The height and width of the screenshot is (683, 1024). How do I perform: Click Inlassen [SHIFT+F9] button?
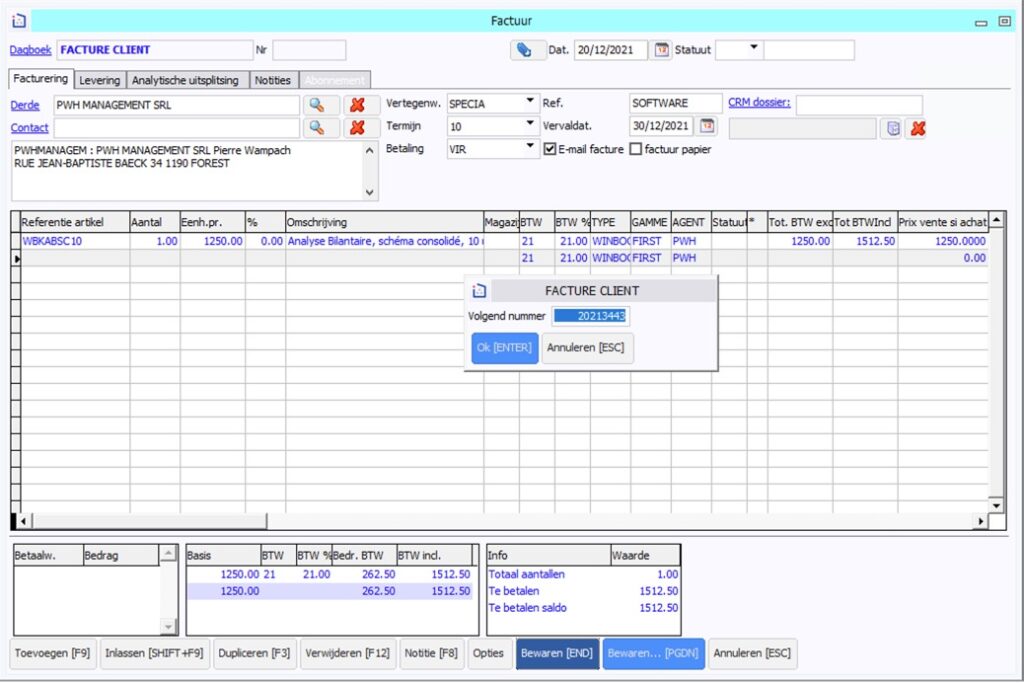click(x=154, y=654)
